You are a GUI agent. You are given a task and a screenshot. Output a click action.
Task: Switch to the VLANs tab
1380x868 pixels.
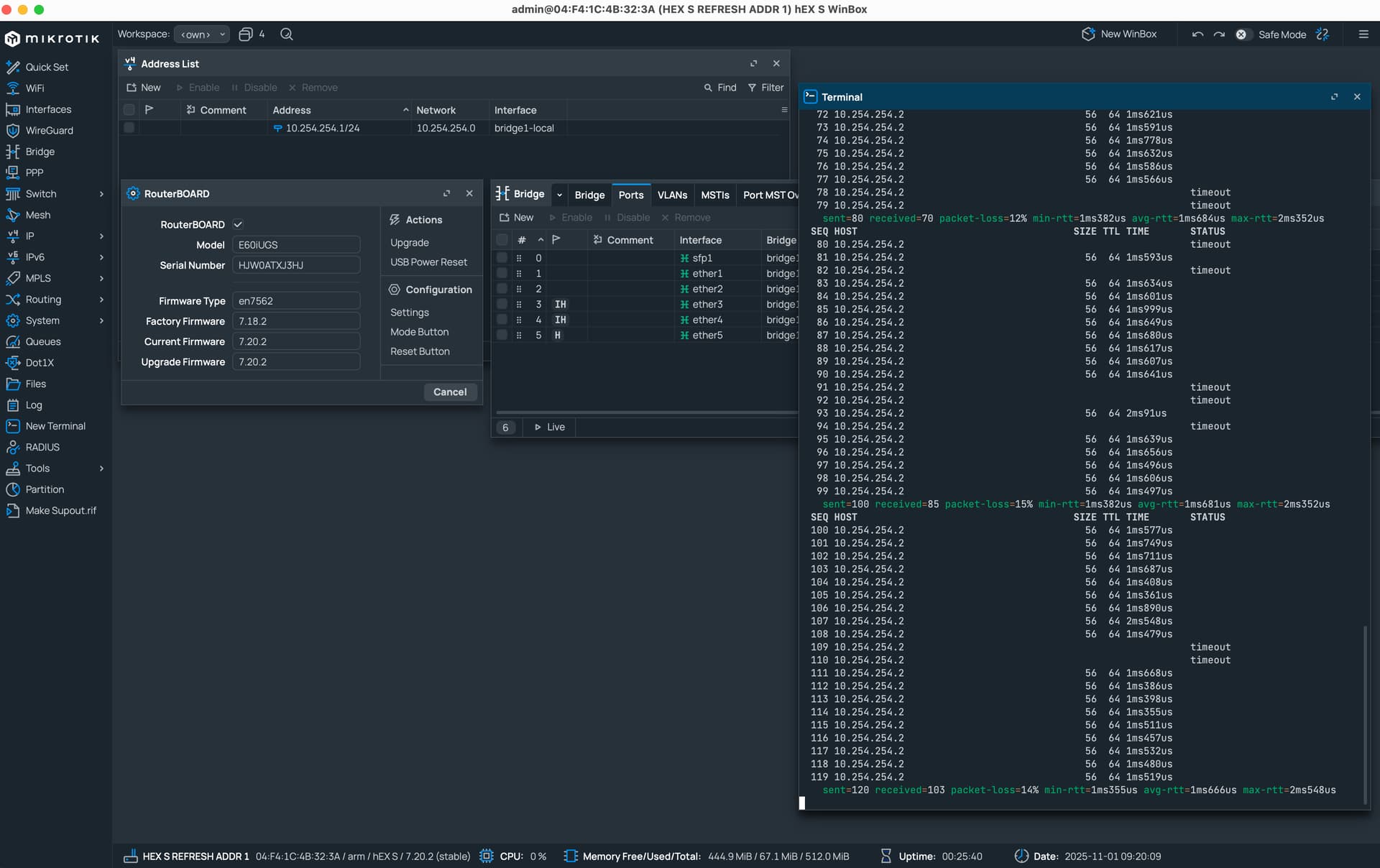tap(672, 195)
